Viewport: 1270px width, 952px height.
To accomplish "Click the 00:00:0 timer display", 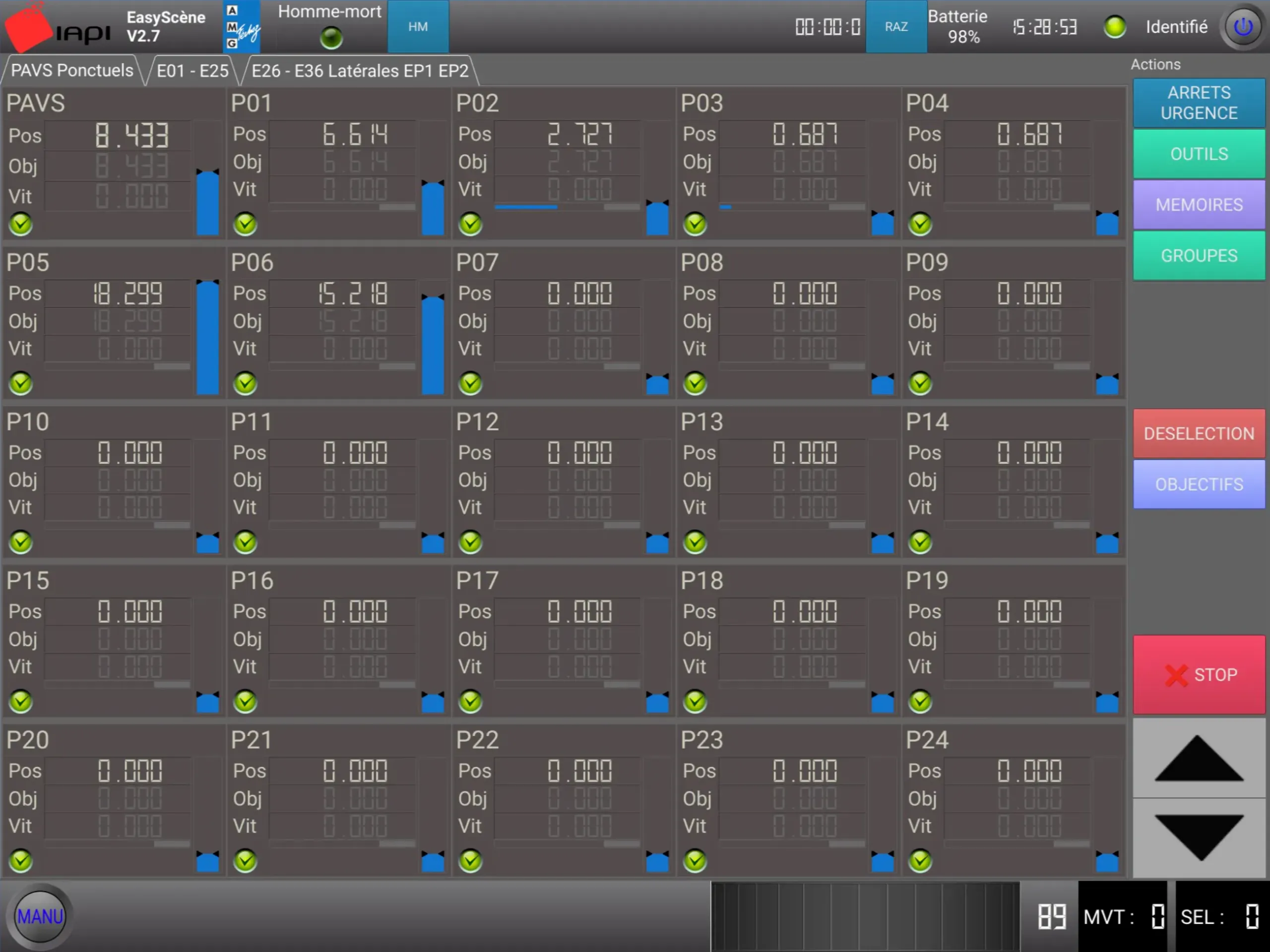I will coord(827,27).
